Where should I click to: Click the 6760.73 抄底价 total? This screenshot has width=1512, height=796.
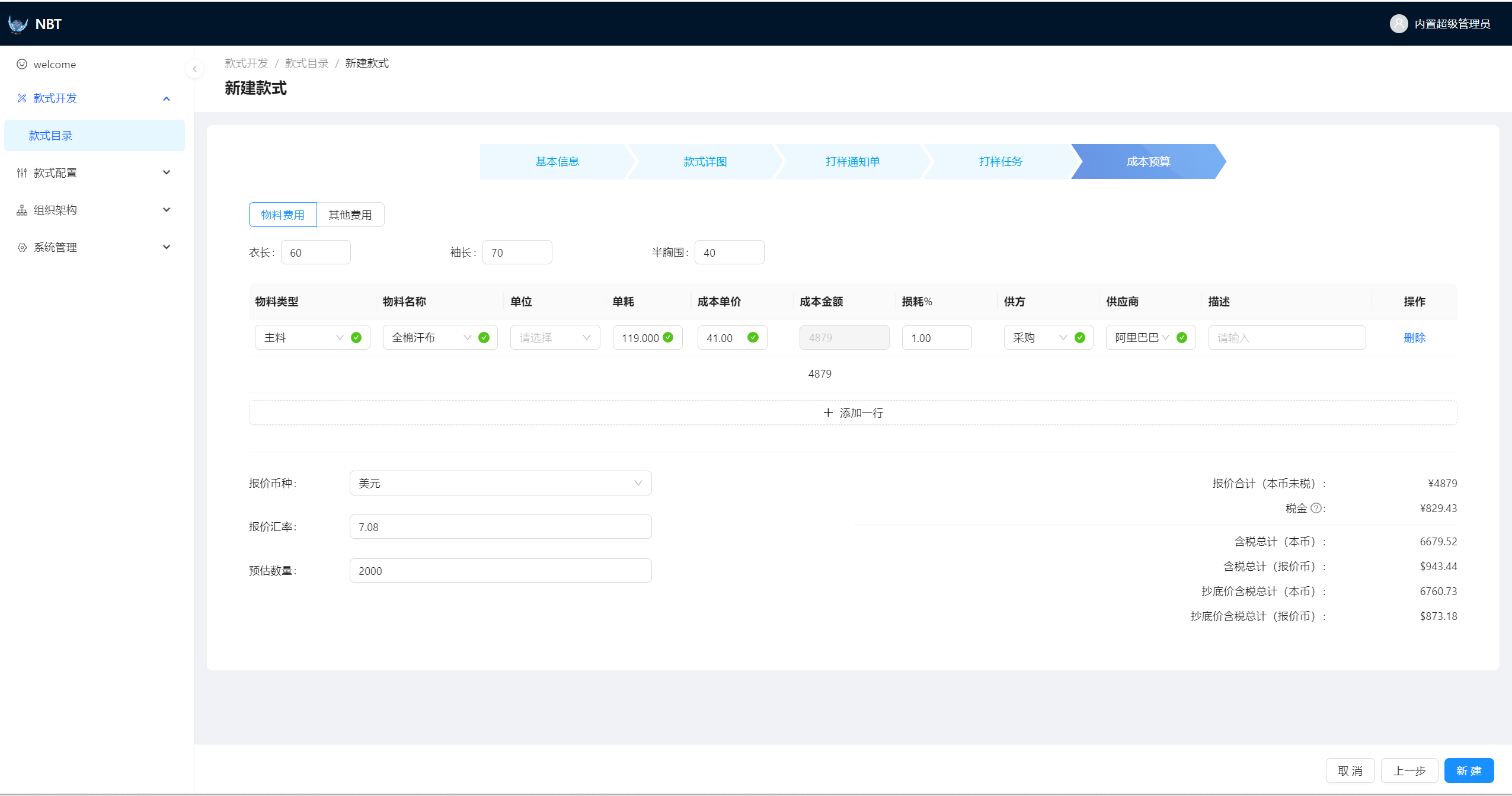(1439, 591)
